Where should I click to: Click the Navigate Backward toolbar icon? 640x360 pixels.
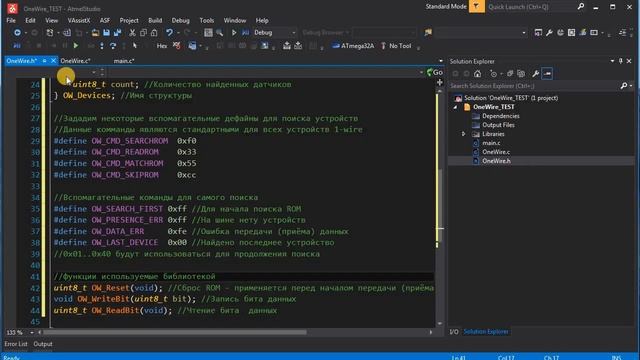coord(17,33)
